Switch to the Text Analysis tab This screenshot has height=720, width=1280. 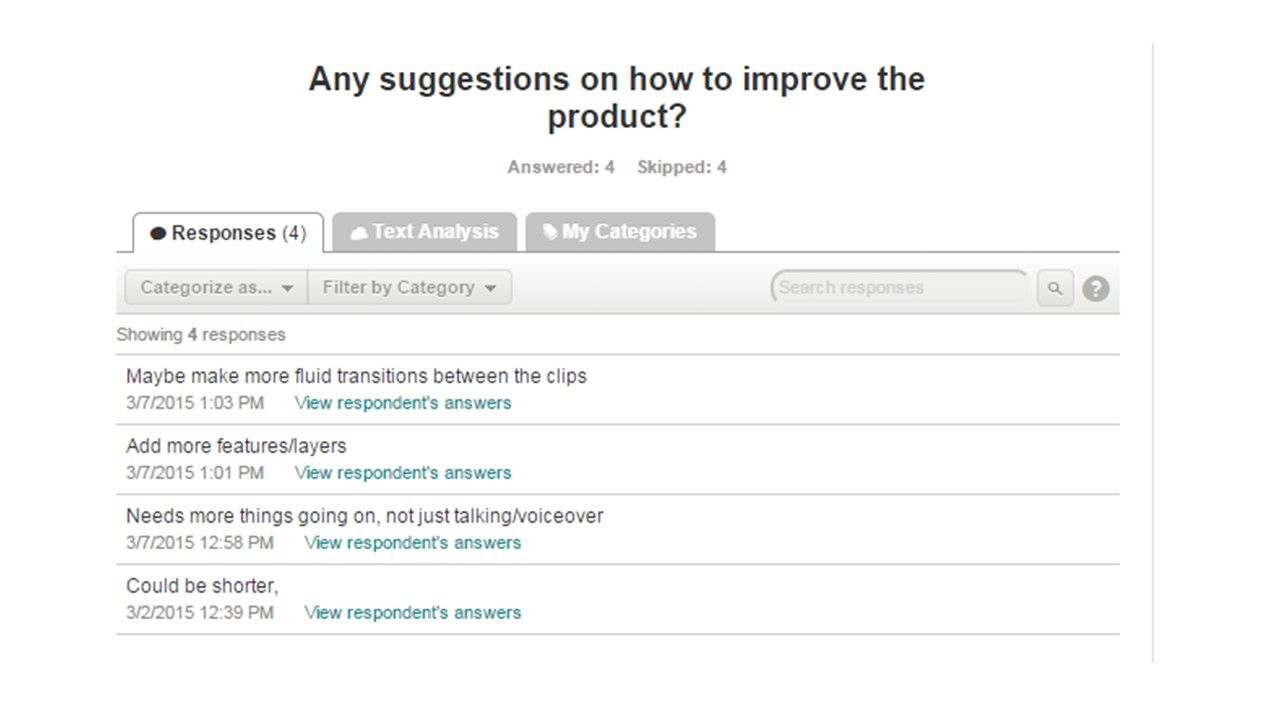pyautogui.click(x=424, y=232)
